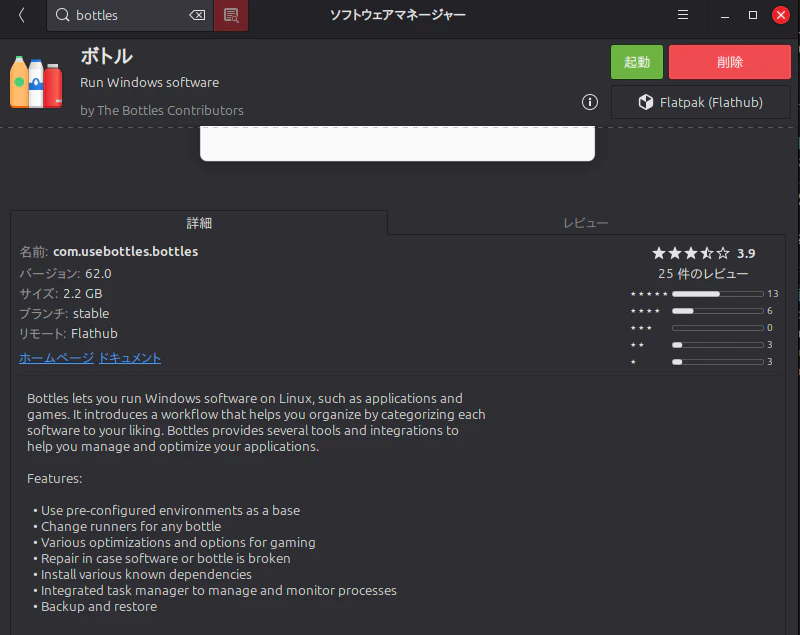Click the version value 62.0
Viewport: 800px width, 635px height.
pos(98,274)
